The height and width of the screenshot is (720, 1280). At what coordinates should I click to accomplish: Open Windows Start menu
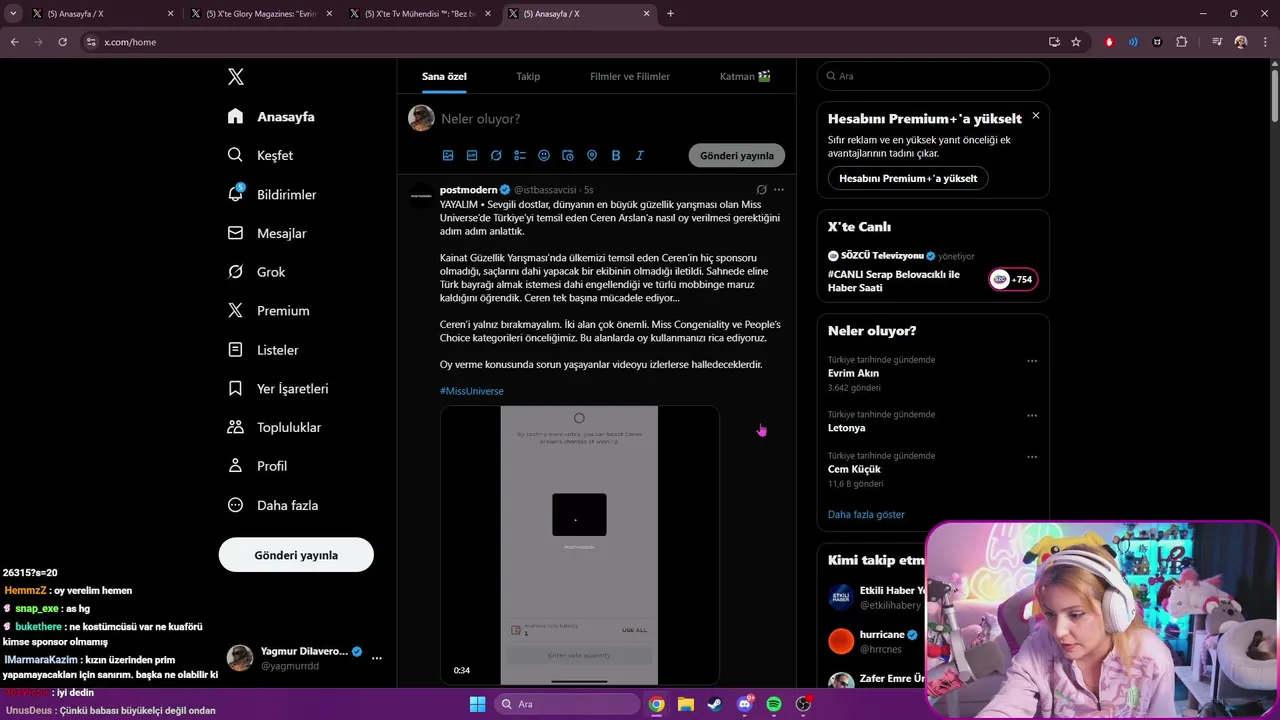coord(477,704)
